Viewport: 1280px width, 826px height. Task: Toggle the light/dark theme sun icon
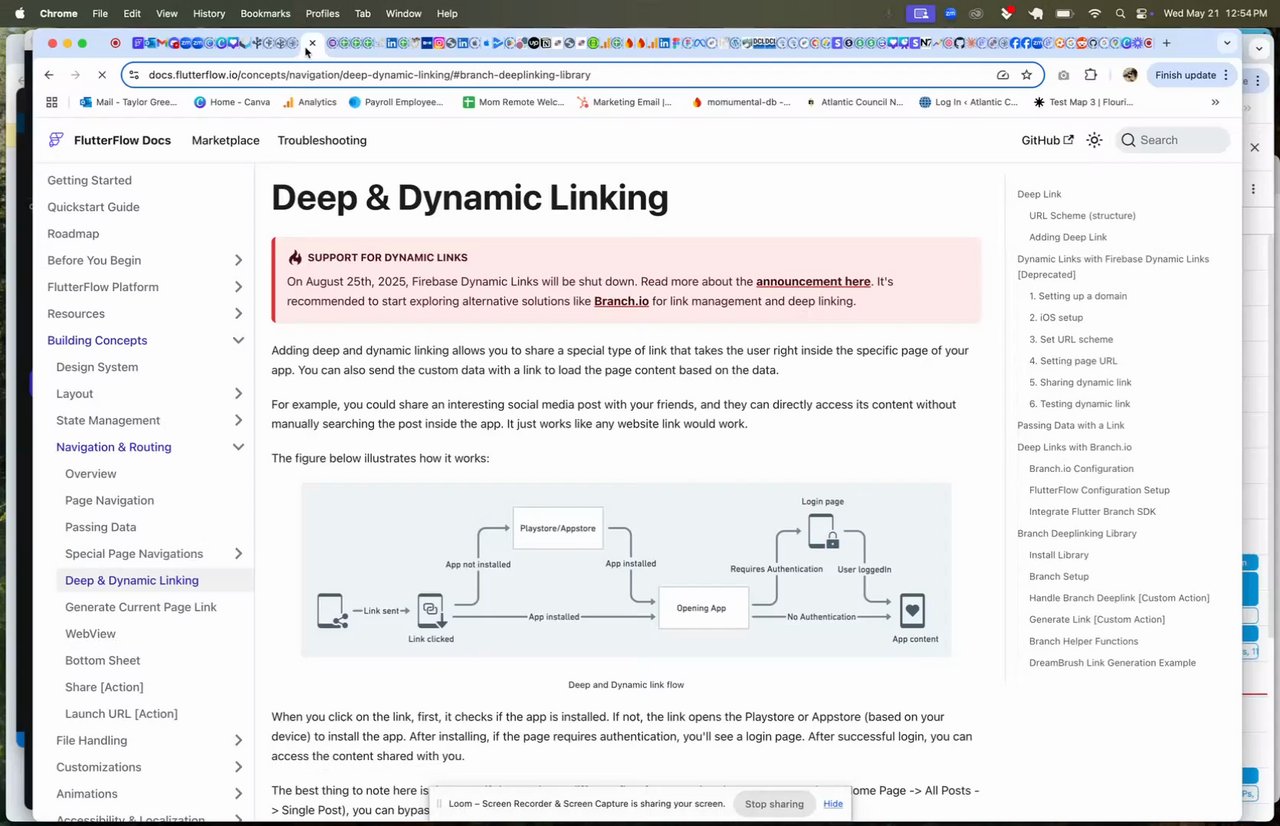pyautogui.click(x=1094, y=140)
